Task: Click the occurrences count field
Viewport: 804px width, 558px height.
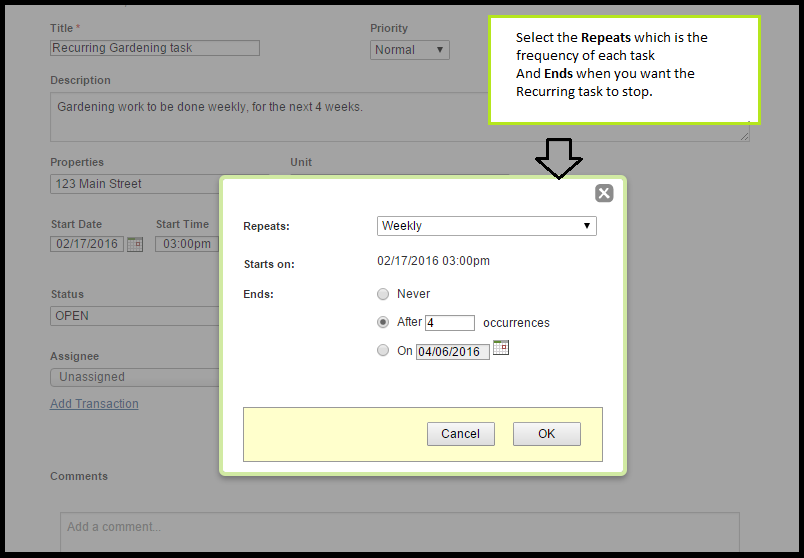Action: click(450, 323)
